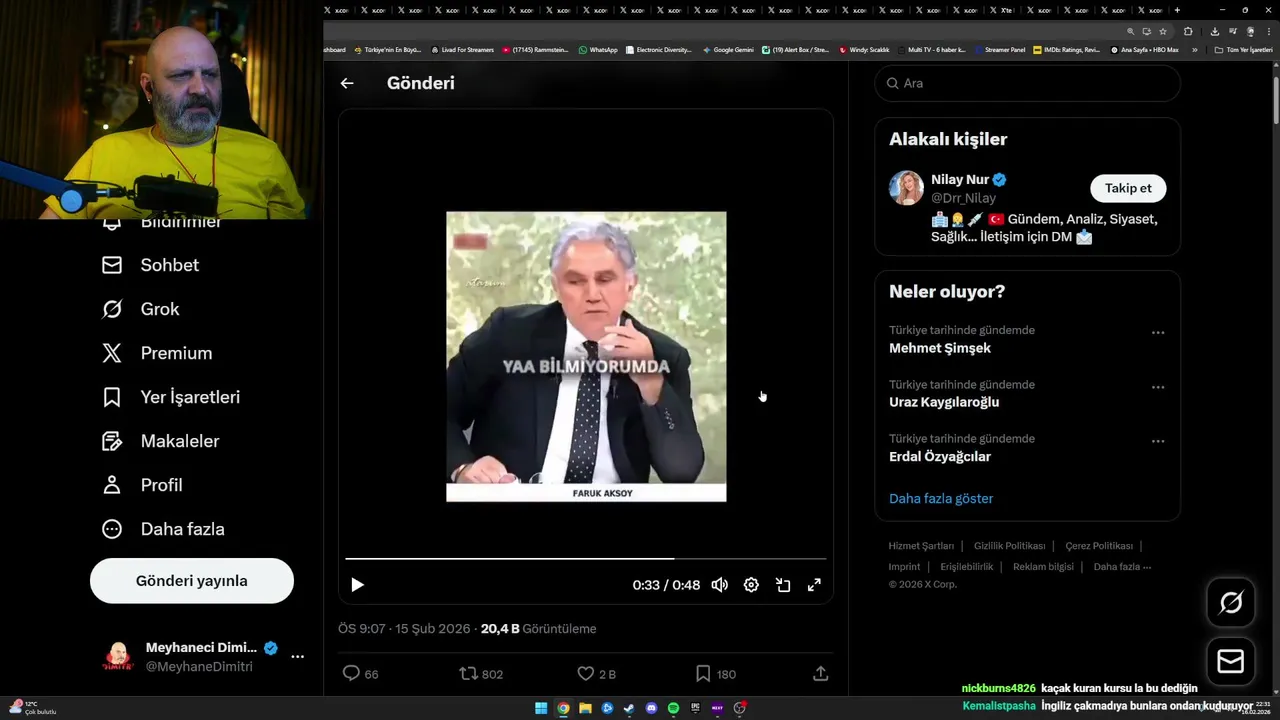The width and height of the screenshot is (1280, 720).
Task: Go to Profil in the sidebar
Action: pos(142,485)
